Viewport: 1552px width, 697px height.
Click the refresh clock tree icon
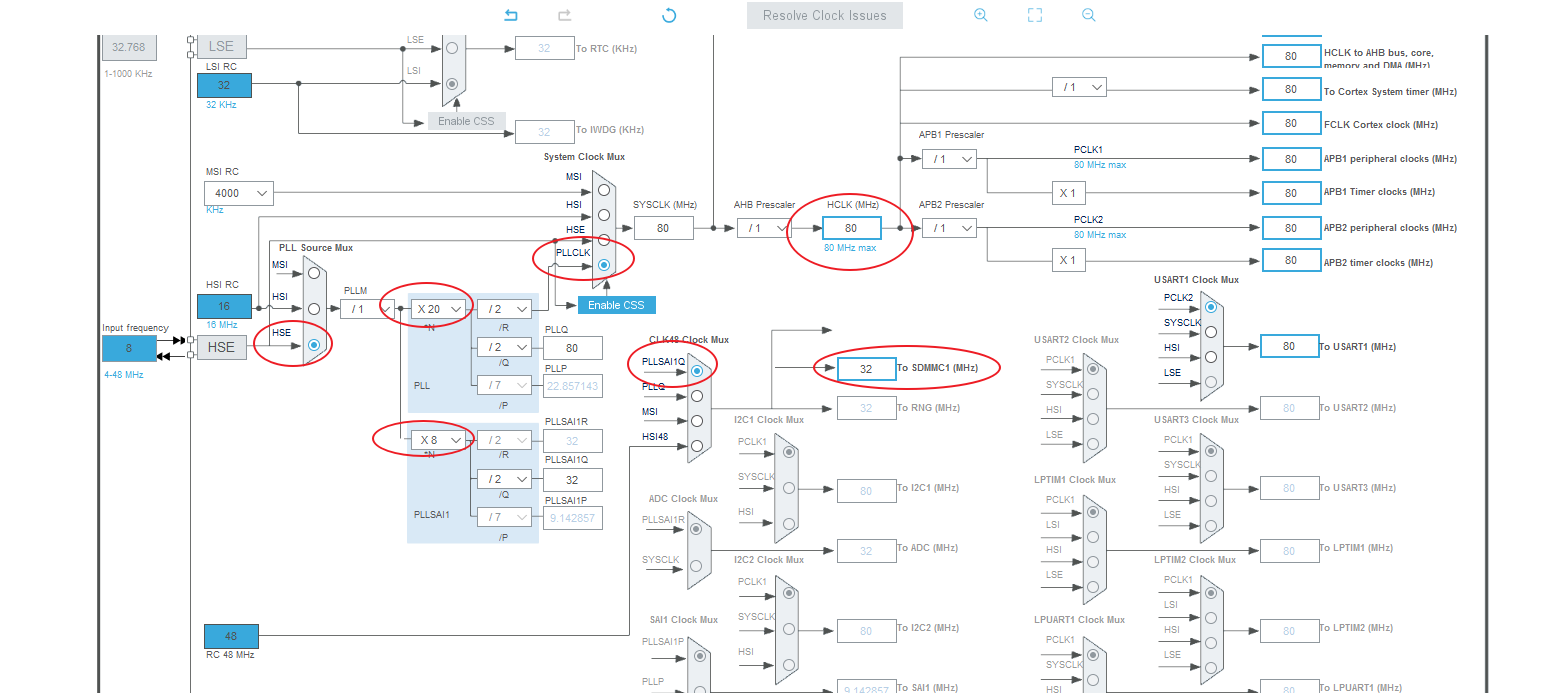pos(670,15)
